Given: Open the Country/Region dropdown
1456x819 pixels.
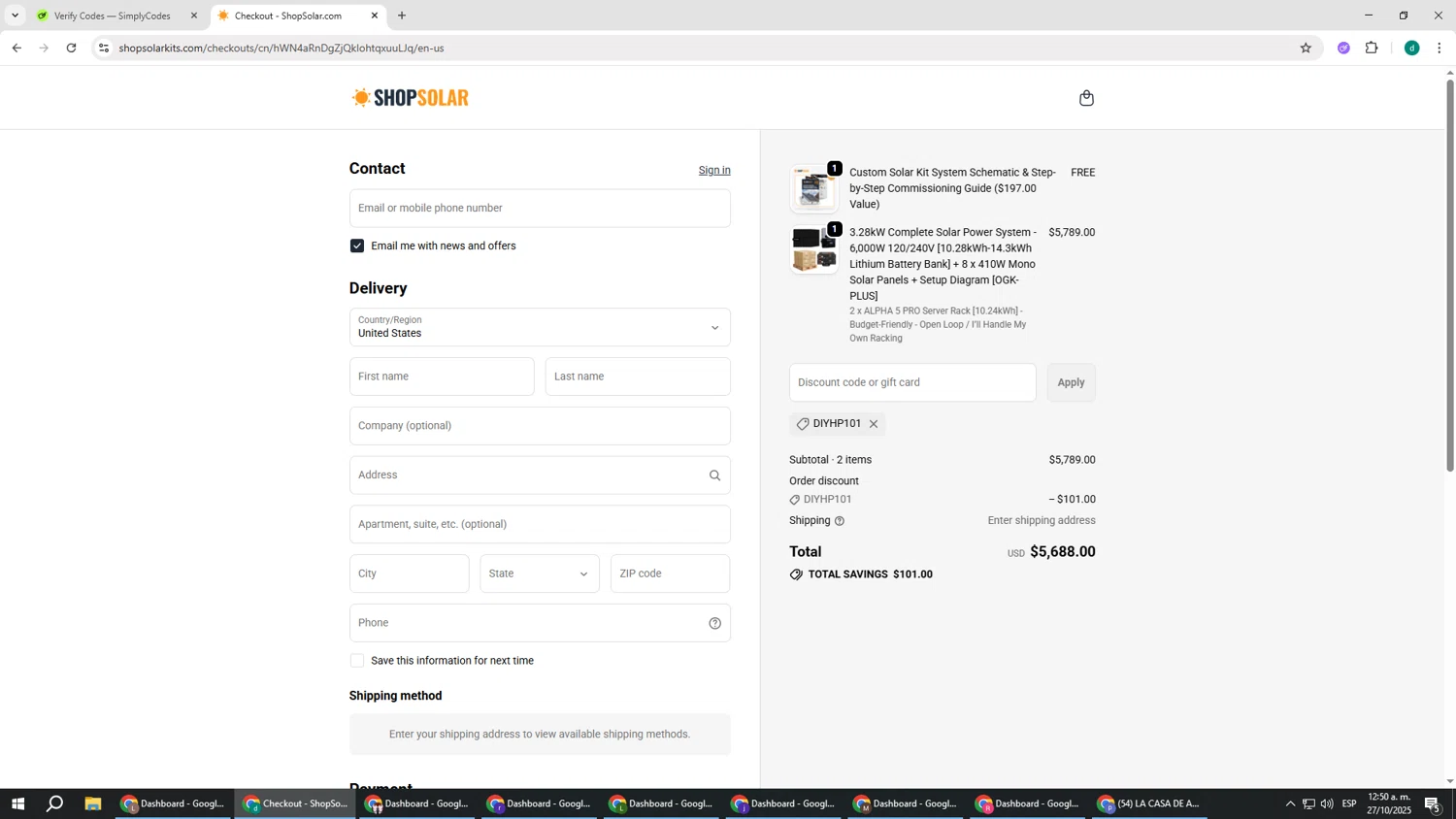Looking at the screenshot, I should coord(540,327).
